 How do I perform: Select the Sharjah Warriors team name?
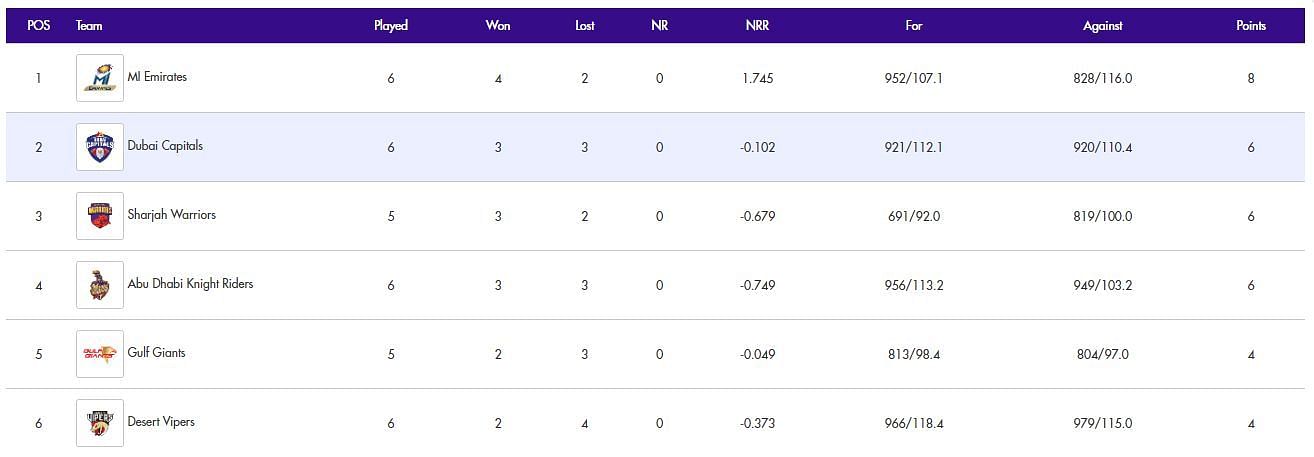[172, 215]
